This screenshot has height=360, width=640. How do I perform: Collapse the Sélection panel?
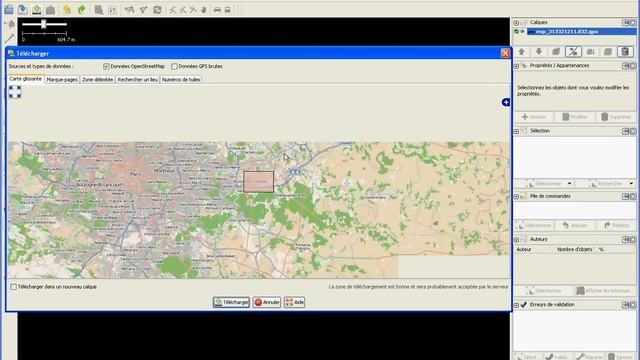click(x=516, y=131)
